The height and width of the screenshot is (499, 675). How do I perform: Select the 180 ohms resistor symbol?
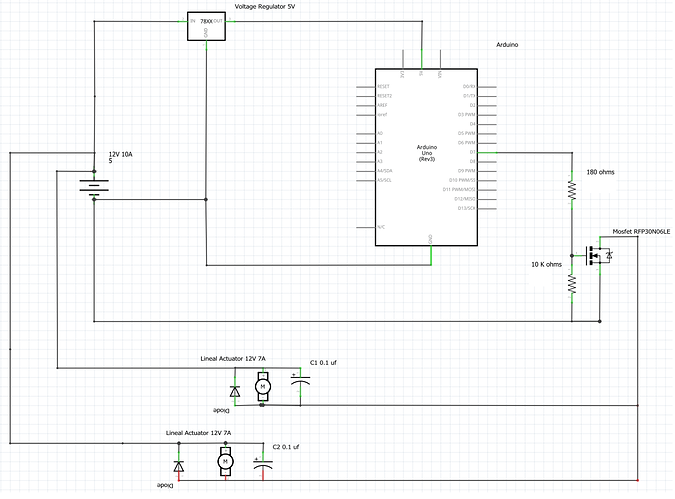click(x=572, y=190)
